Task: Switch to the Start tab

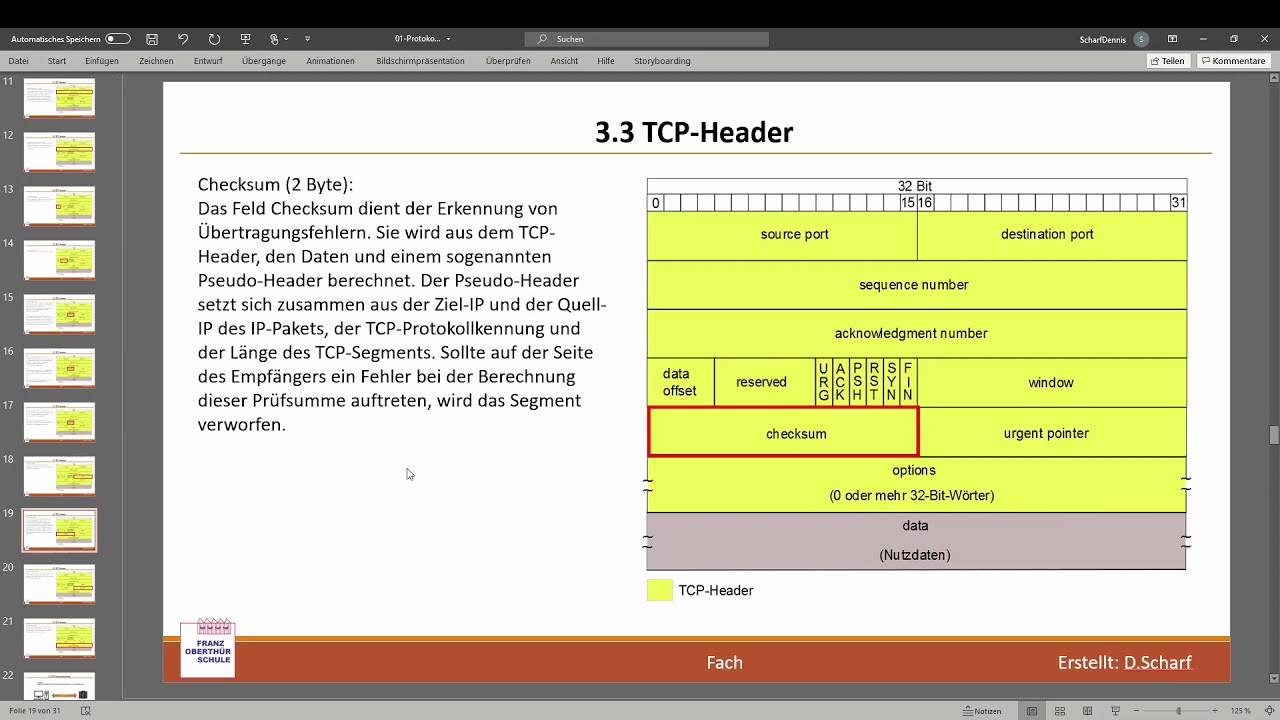Action: [x=57, y=61]
